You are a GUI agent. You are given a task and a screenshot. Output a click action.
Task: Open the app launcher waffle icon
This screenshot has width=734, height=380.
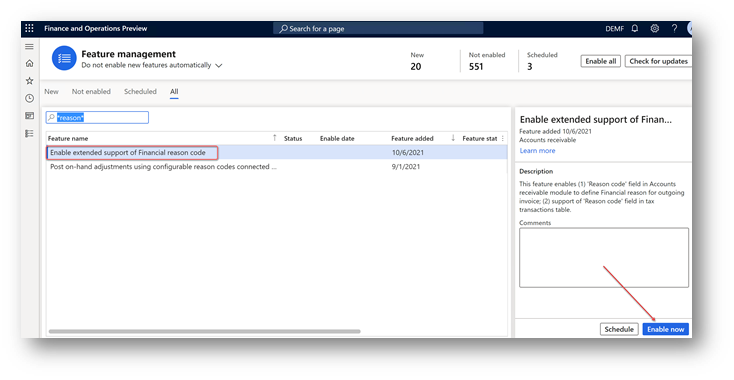click(x=29, y=29)
